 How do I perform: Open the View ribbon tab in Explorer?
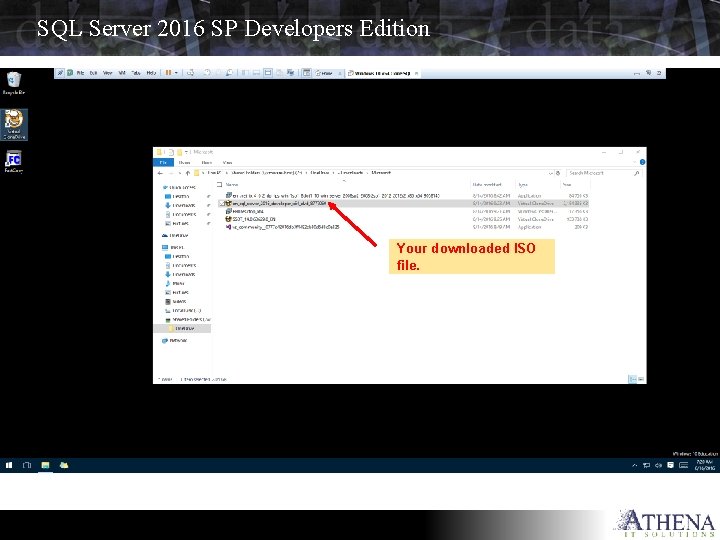pyautogui.click(x=227, y=163)
